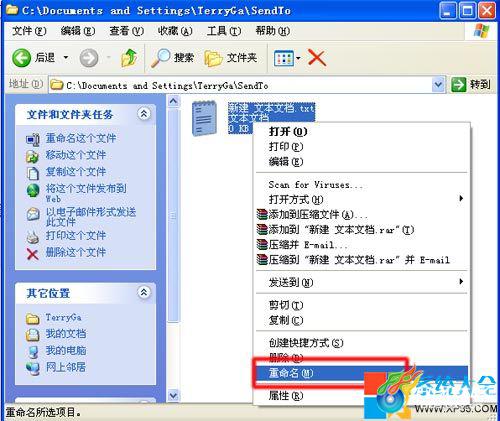Click the green Back arrow icon
Screen dimensions: 500x421
(22, 58)
